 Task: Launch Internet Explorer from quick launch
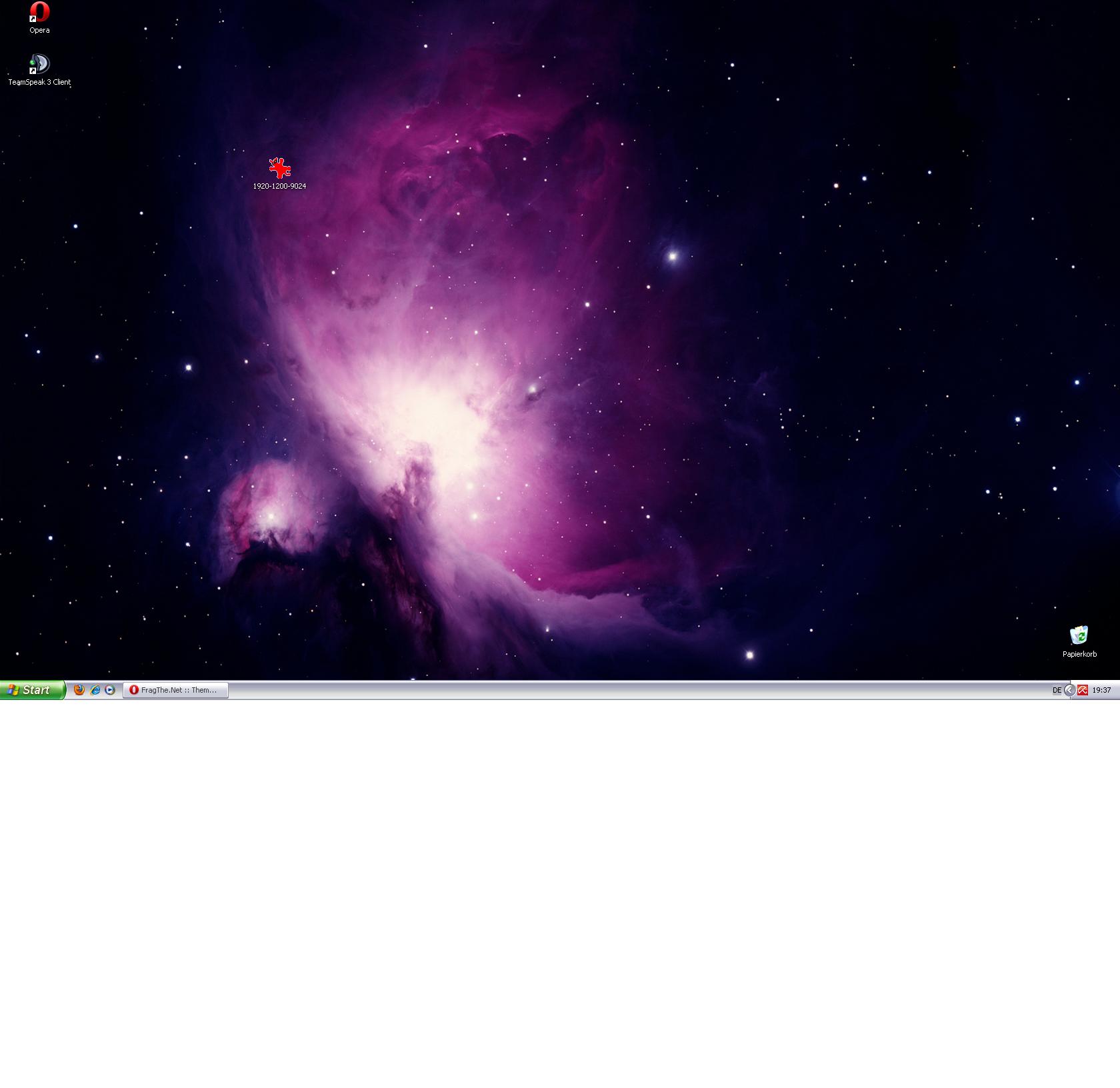95,690
